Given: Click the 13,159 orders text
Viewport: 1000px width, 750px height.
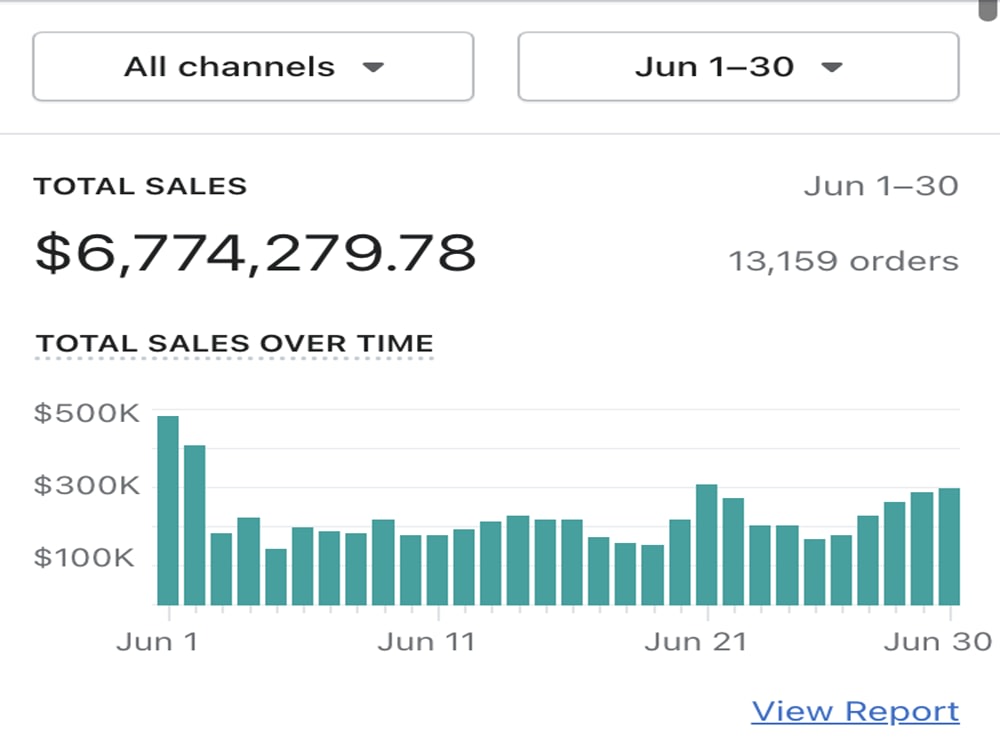Looking at the screenshot, I should [x=844, y=261].
